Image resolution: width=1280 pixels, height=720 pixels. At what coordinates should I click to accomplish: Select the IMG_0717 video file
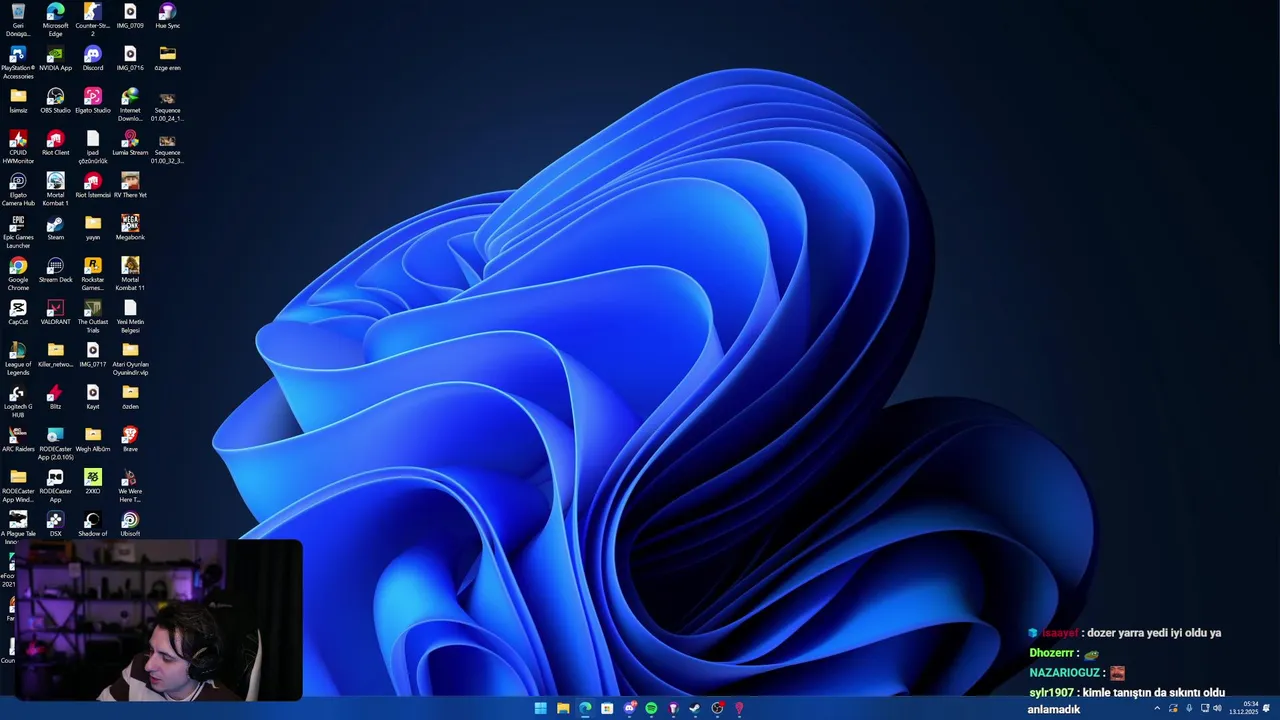click(92, 355)
